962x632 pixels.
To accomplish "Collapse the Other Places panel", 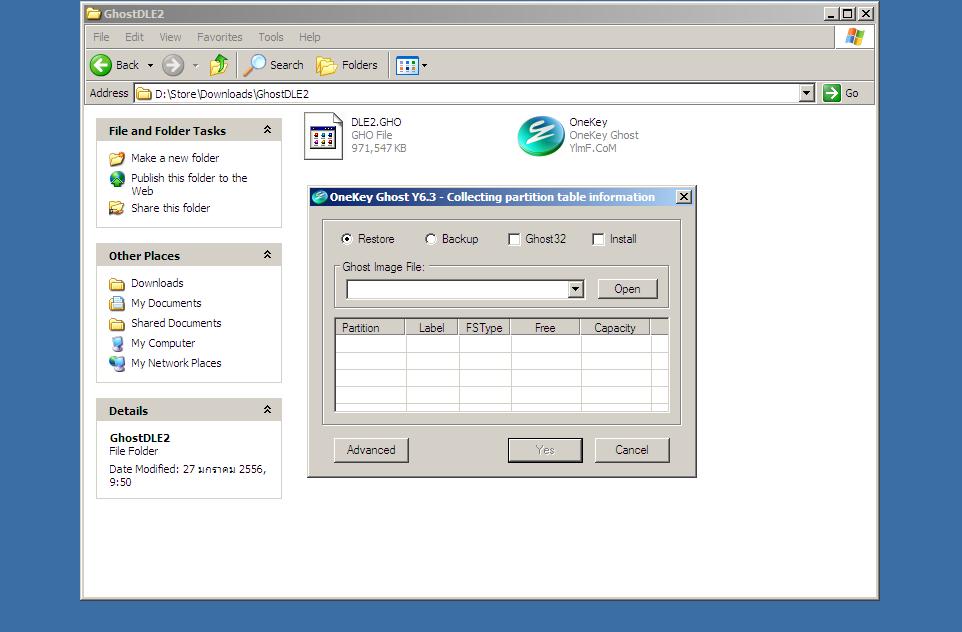I will tap(267, 255).
